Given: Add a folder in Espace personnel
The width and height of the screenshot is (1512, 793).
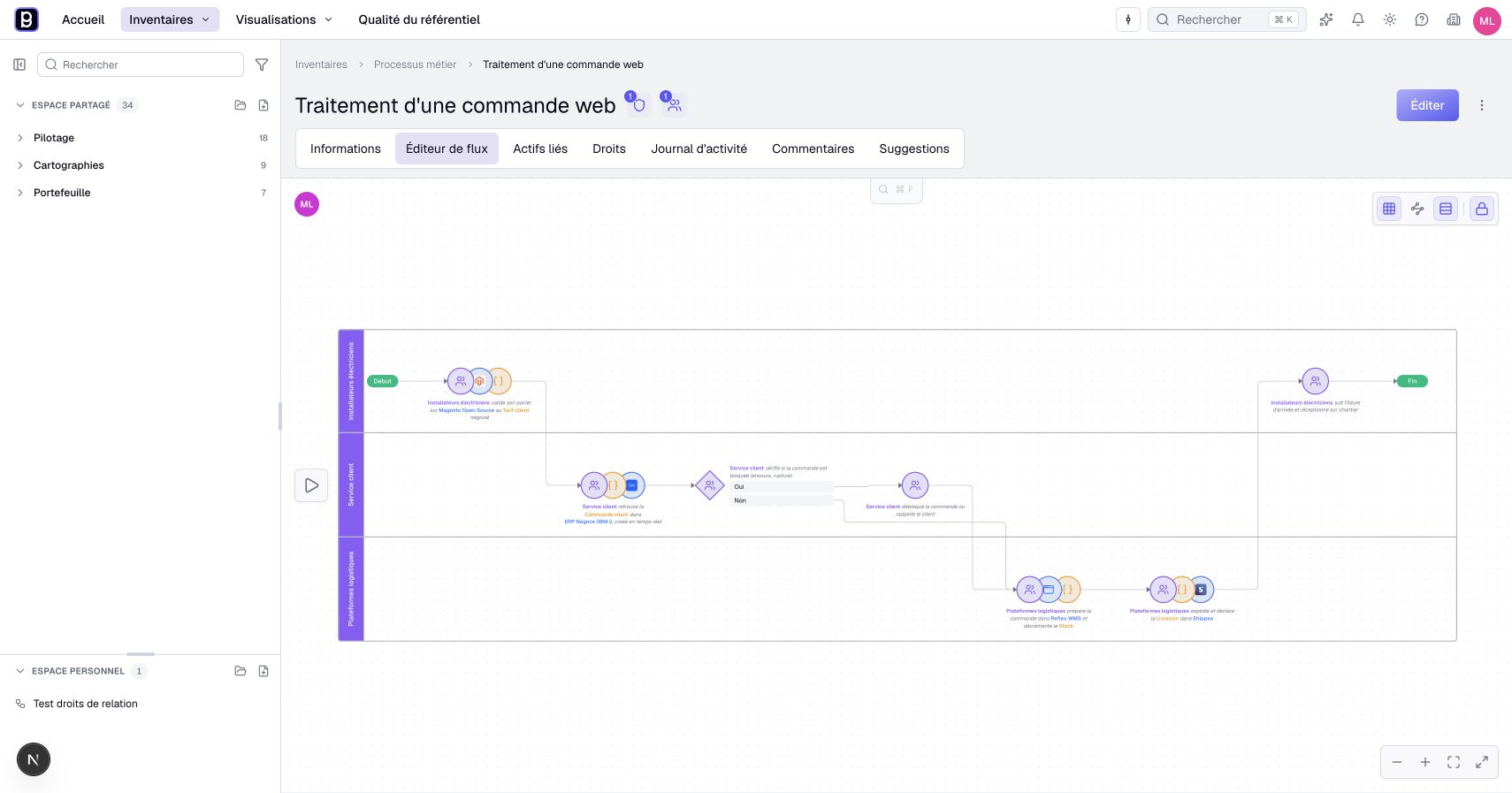Looking at the screenshot, I should click(x=241, y=671).
